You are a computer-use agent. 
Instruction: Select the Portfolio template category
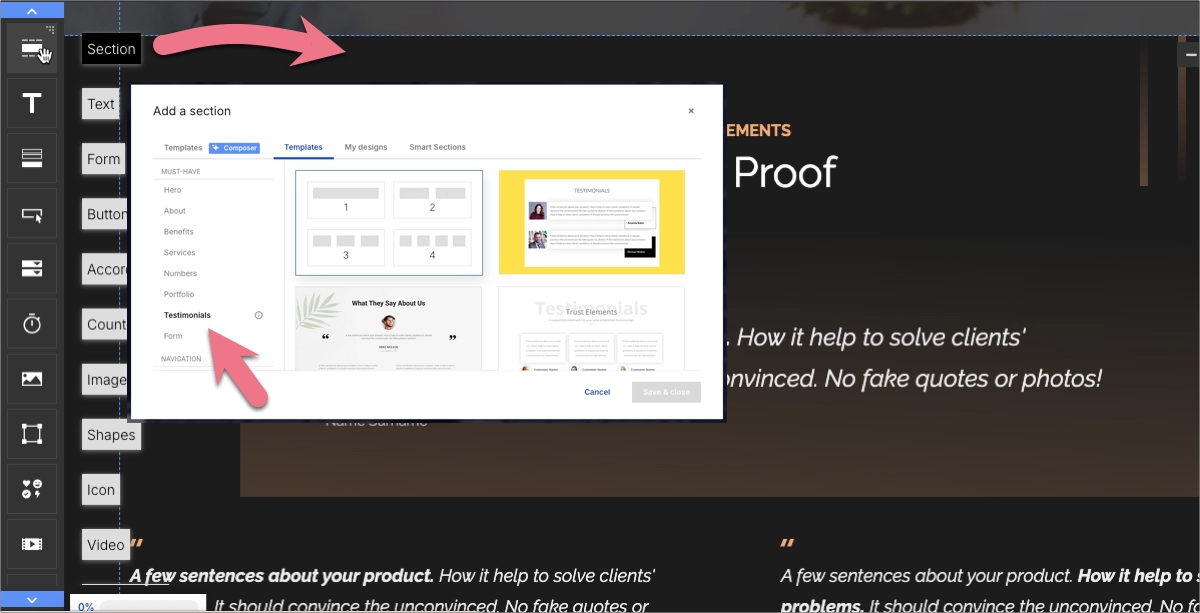pos(179,294)
